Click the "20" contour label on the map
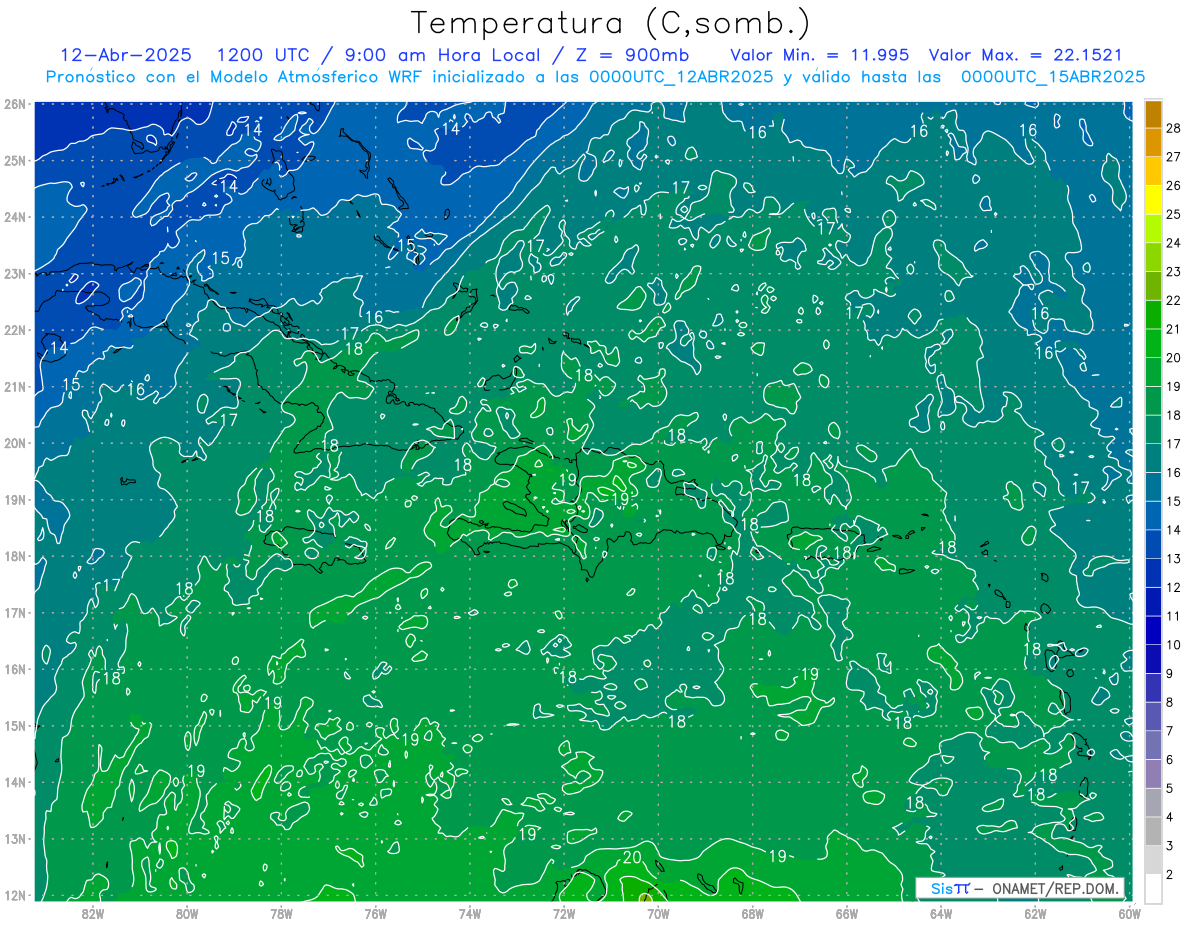 pos(632,857)
